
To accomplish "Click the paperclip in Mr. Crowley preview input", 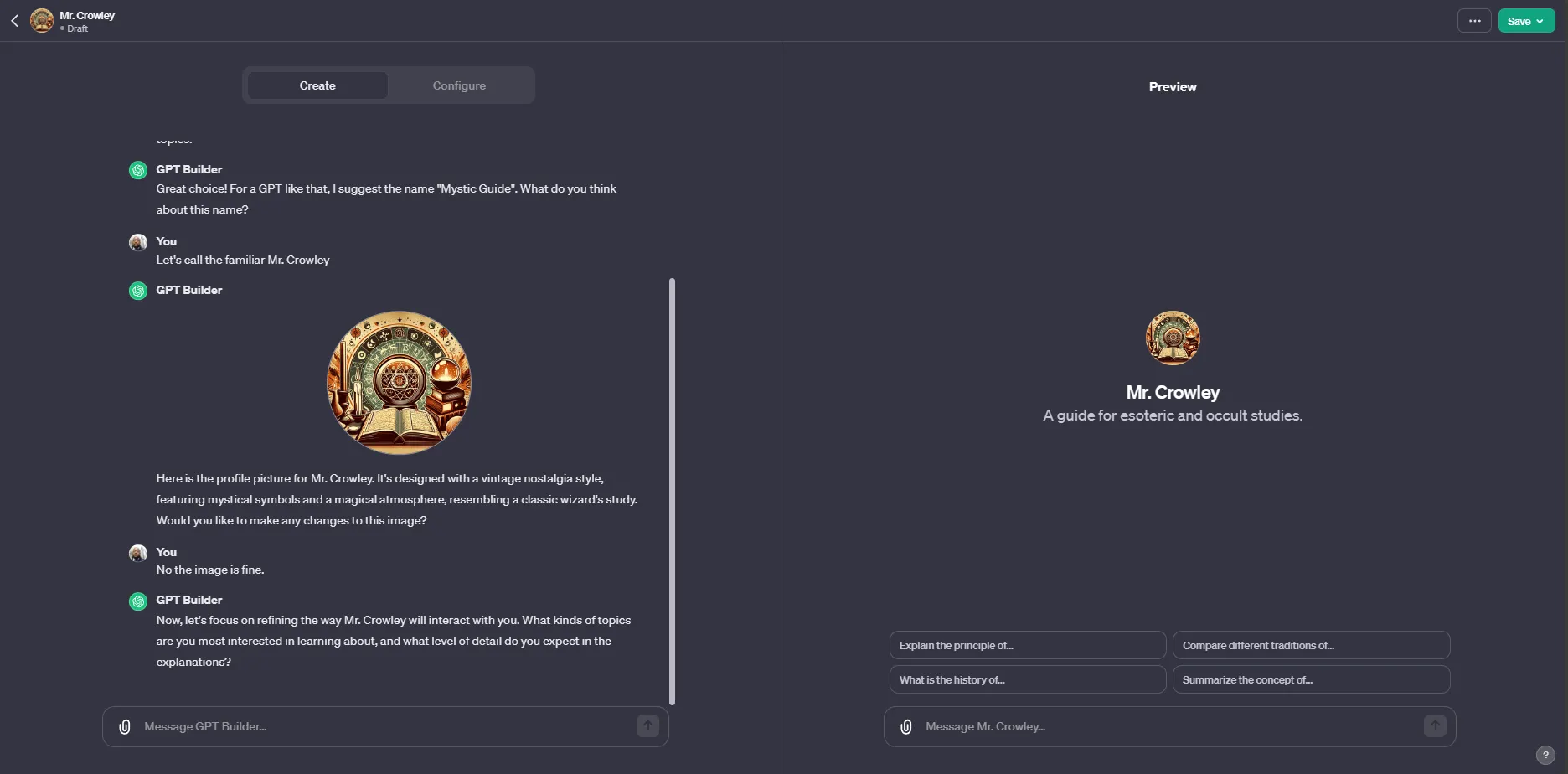I will pos(906,727).
